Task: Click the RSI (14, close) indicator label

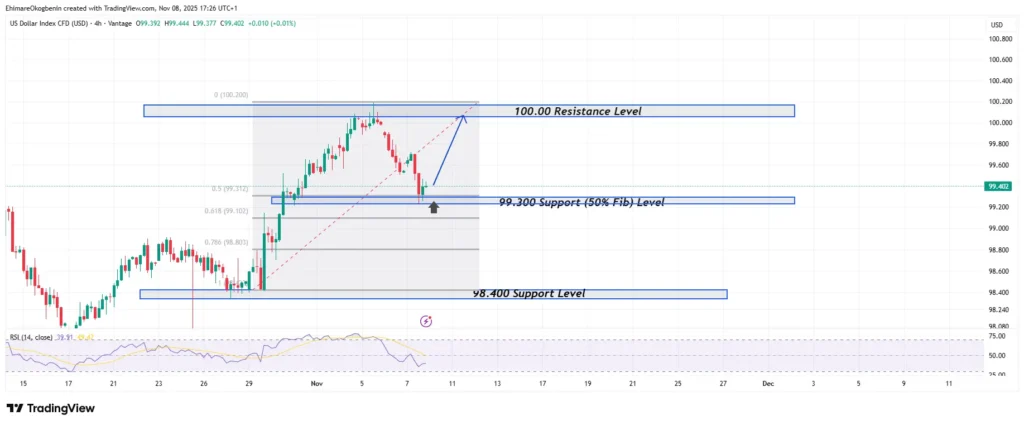Action: tap(30, 337)
